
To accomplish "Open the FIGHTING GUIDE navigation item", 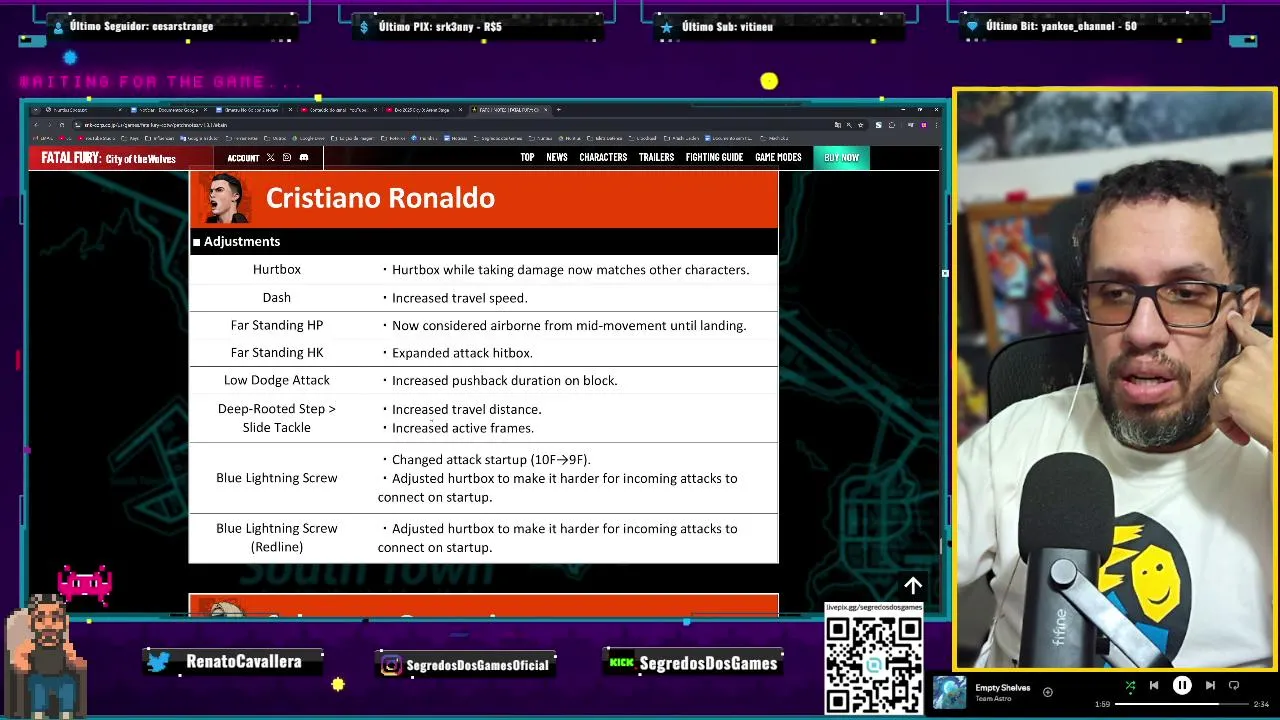I will coord(714,158).
